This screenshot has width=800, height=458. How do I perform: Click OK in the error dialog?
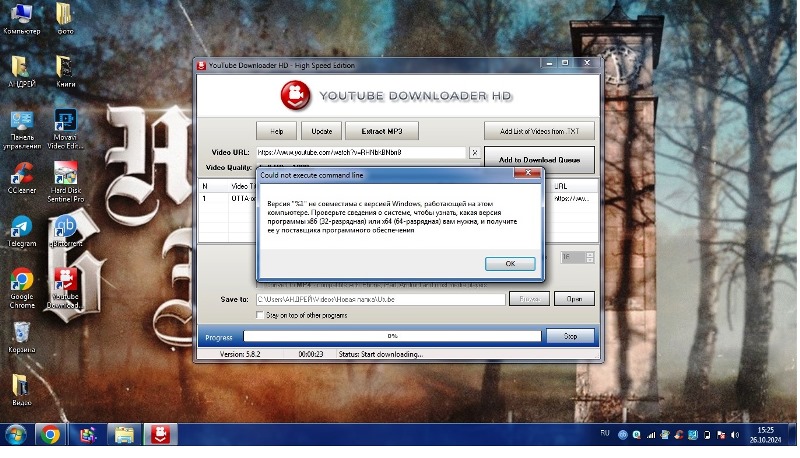510,263
